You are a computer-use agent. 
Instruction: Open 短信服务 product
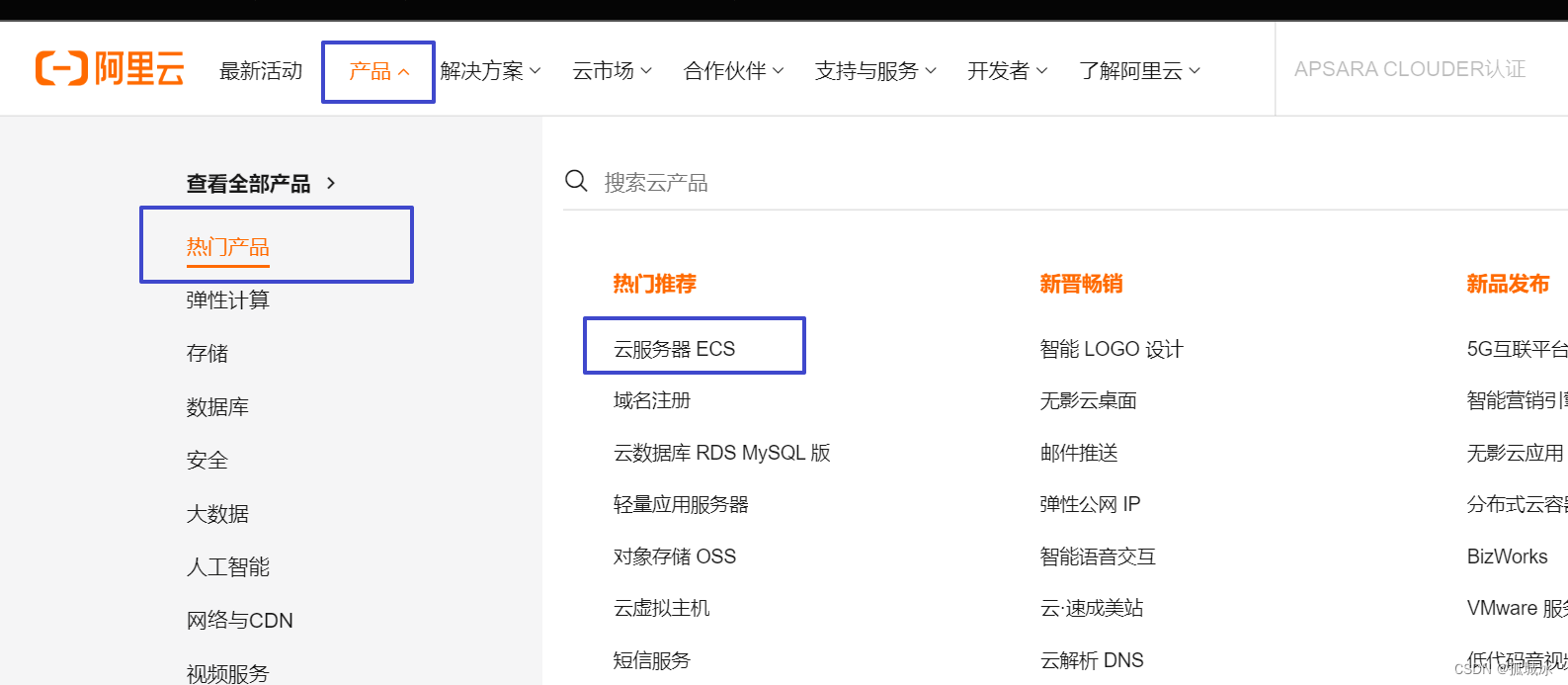pos(652,660)
